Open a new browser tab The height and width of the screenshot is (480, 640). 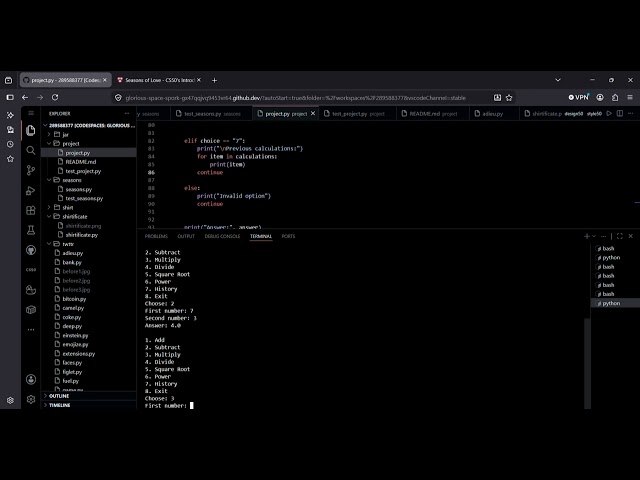[214, 80]
